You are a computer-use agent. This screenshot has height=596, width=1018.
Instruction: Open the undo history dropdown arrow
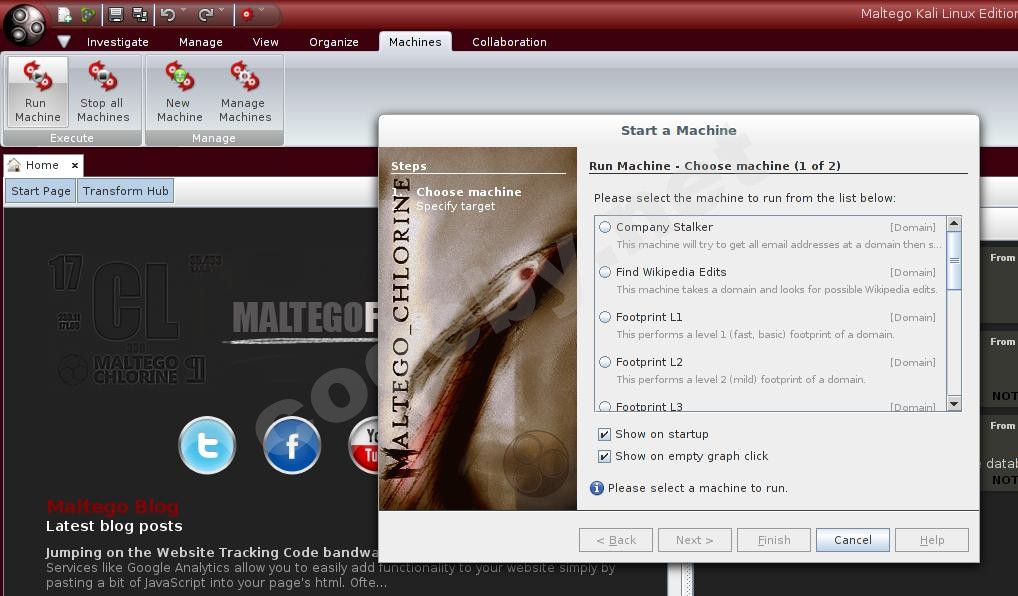point(184,10)
